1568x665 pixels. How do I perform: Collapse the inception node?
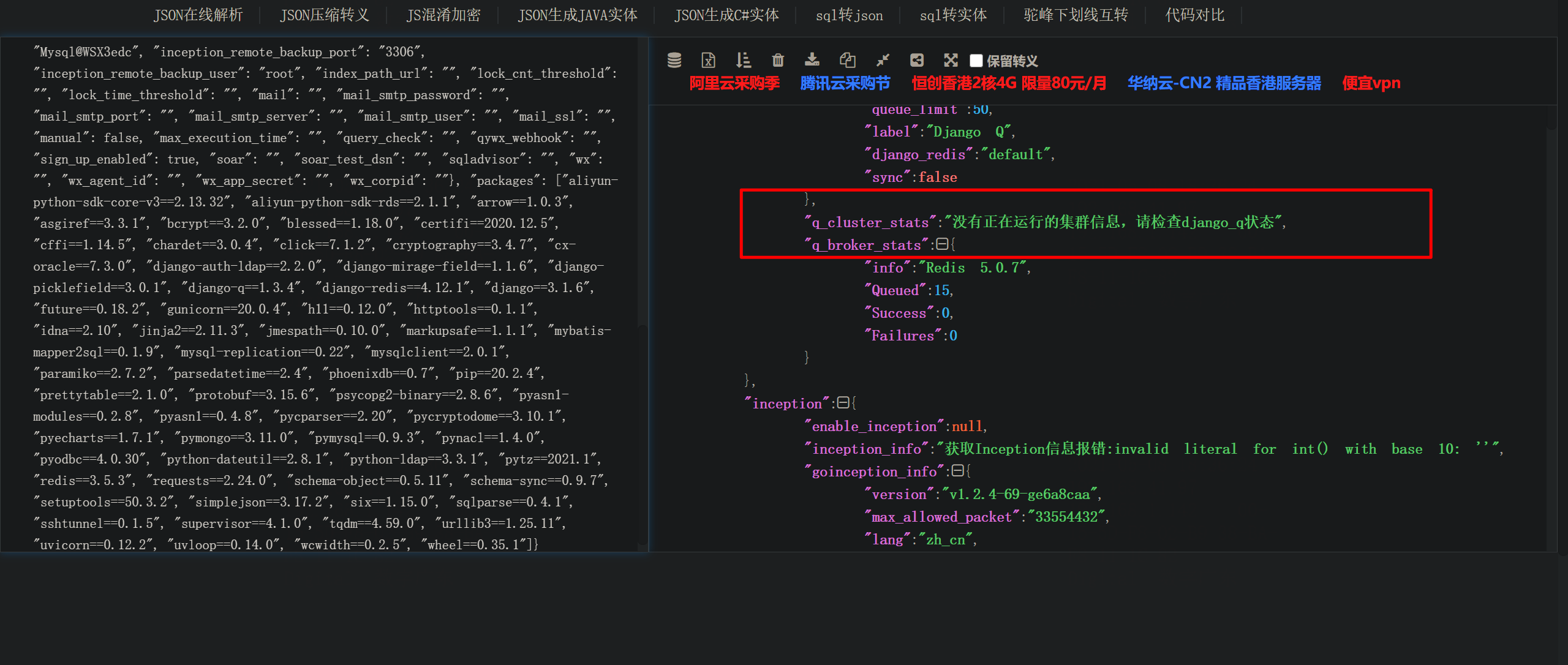coord(844,402)
